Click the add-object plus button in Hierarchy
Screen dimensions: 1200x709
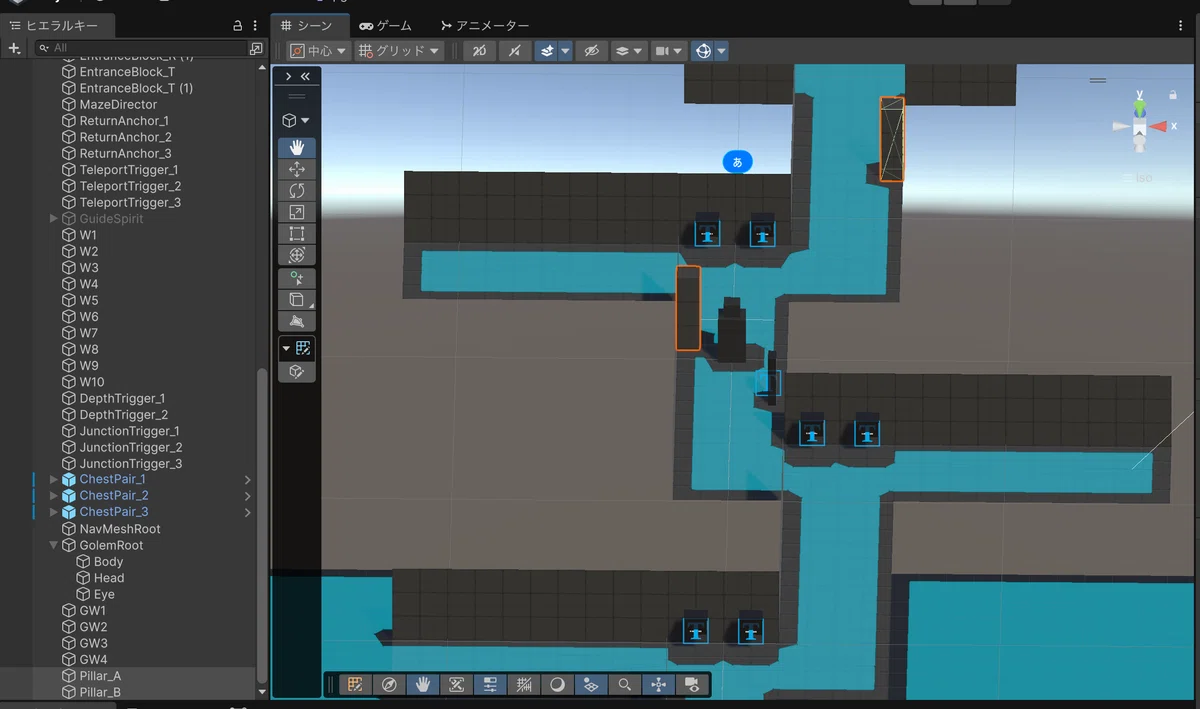pyautogui.click(x=14, y=48)
